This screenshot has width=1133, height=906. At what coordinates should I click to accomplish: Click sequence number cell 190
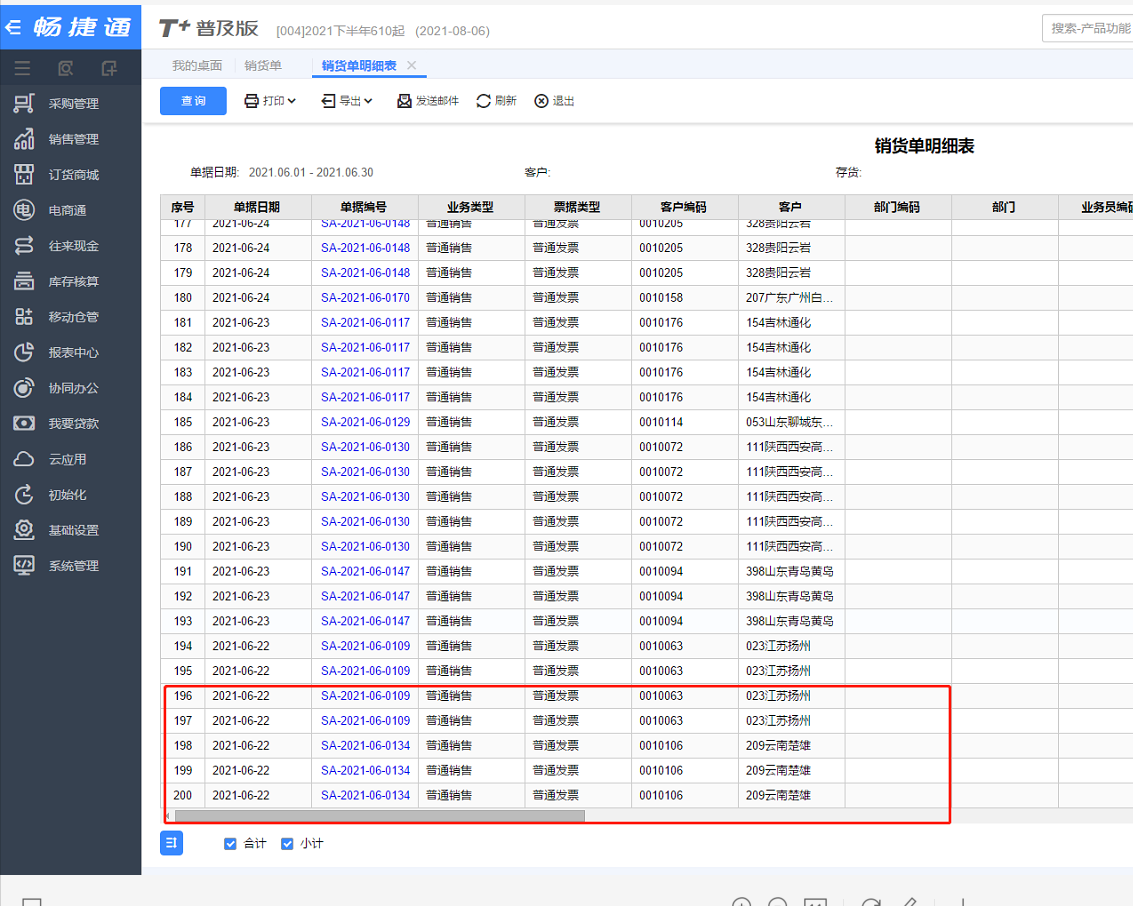(x=183, y=547)
